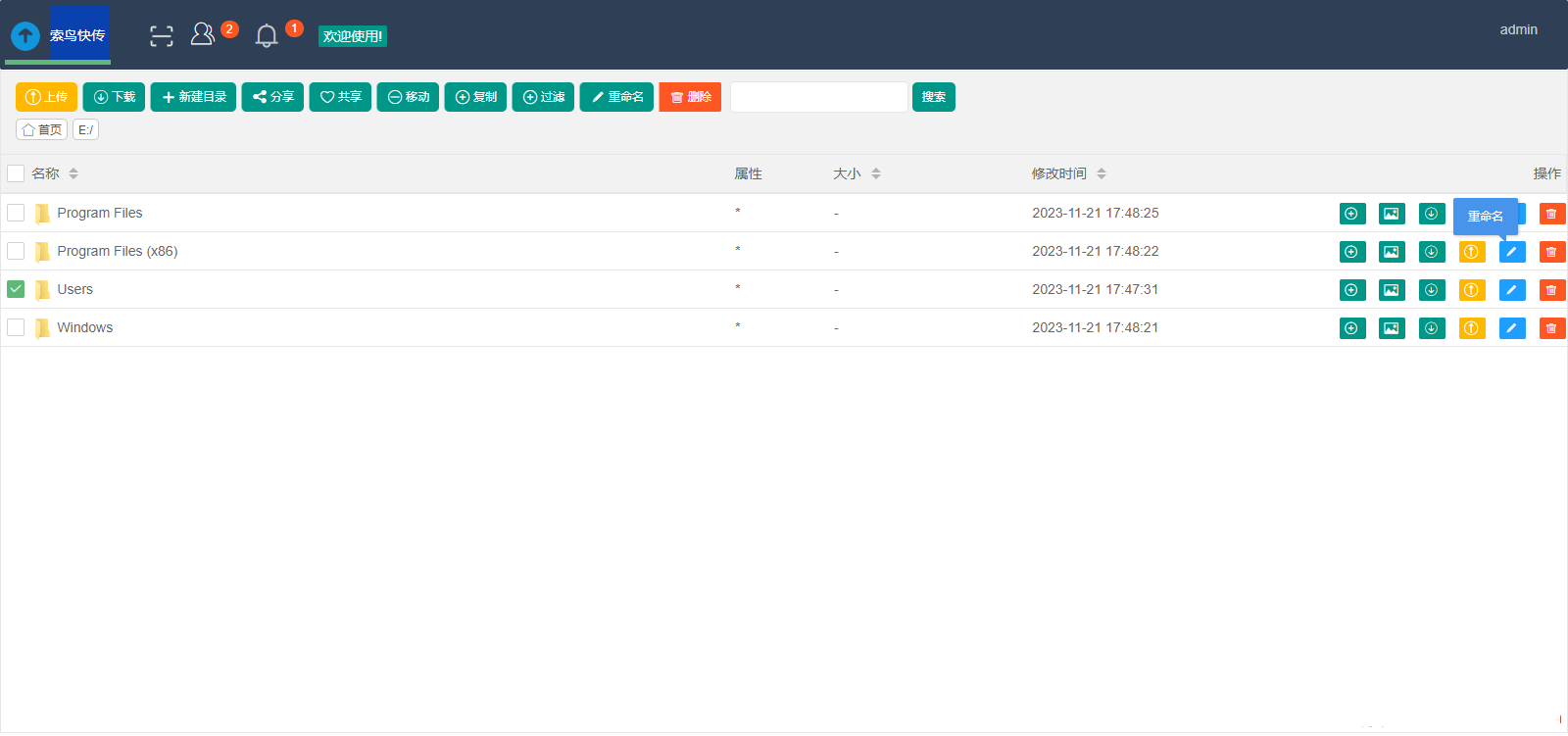Toggle the select-all checkbox in header

[16, 173]
